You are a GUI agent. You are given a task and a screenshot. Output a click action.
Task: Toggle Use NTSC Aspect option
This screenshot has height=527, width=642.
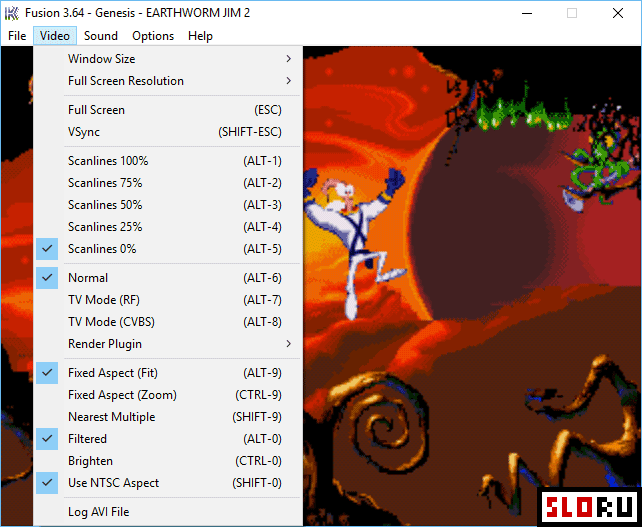[x=168, y=483]
